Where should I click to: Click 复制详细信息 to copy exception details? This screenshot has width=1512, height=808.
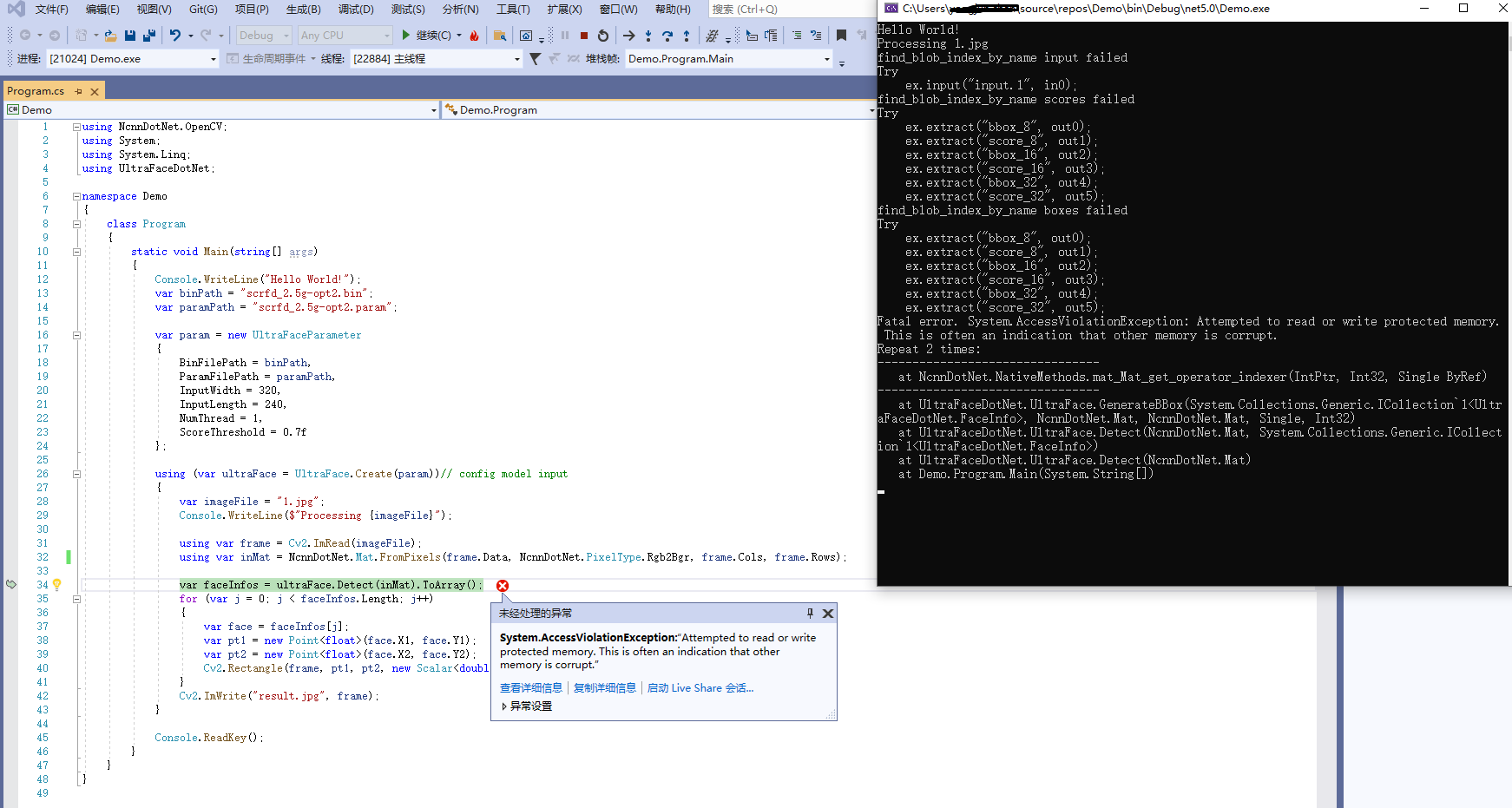pyautogui.click(x=605, y=687)
